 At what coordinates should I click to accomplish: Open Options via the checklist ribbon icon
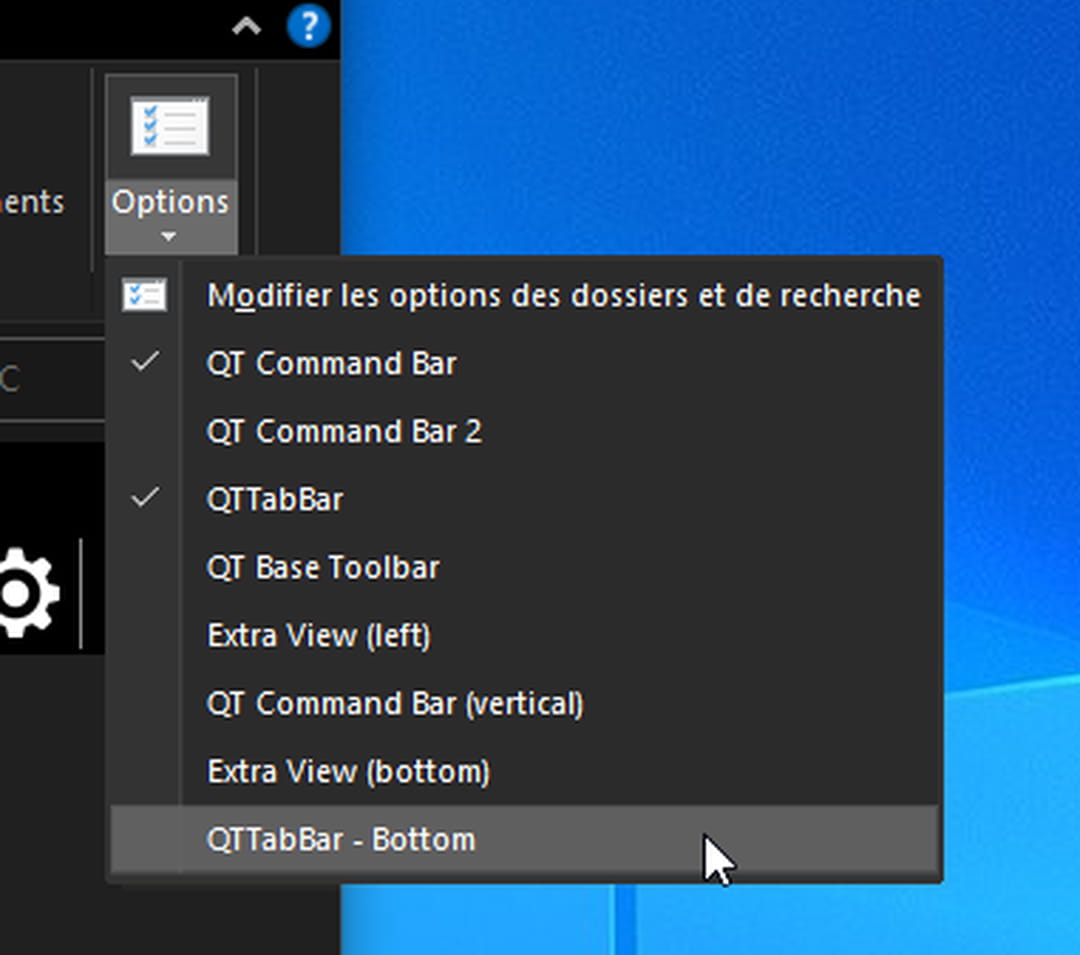point(168,124)
